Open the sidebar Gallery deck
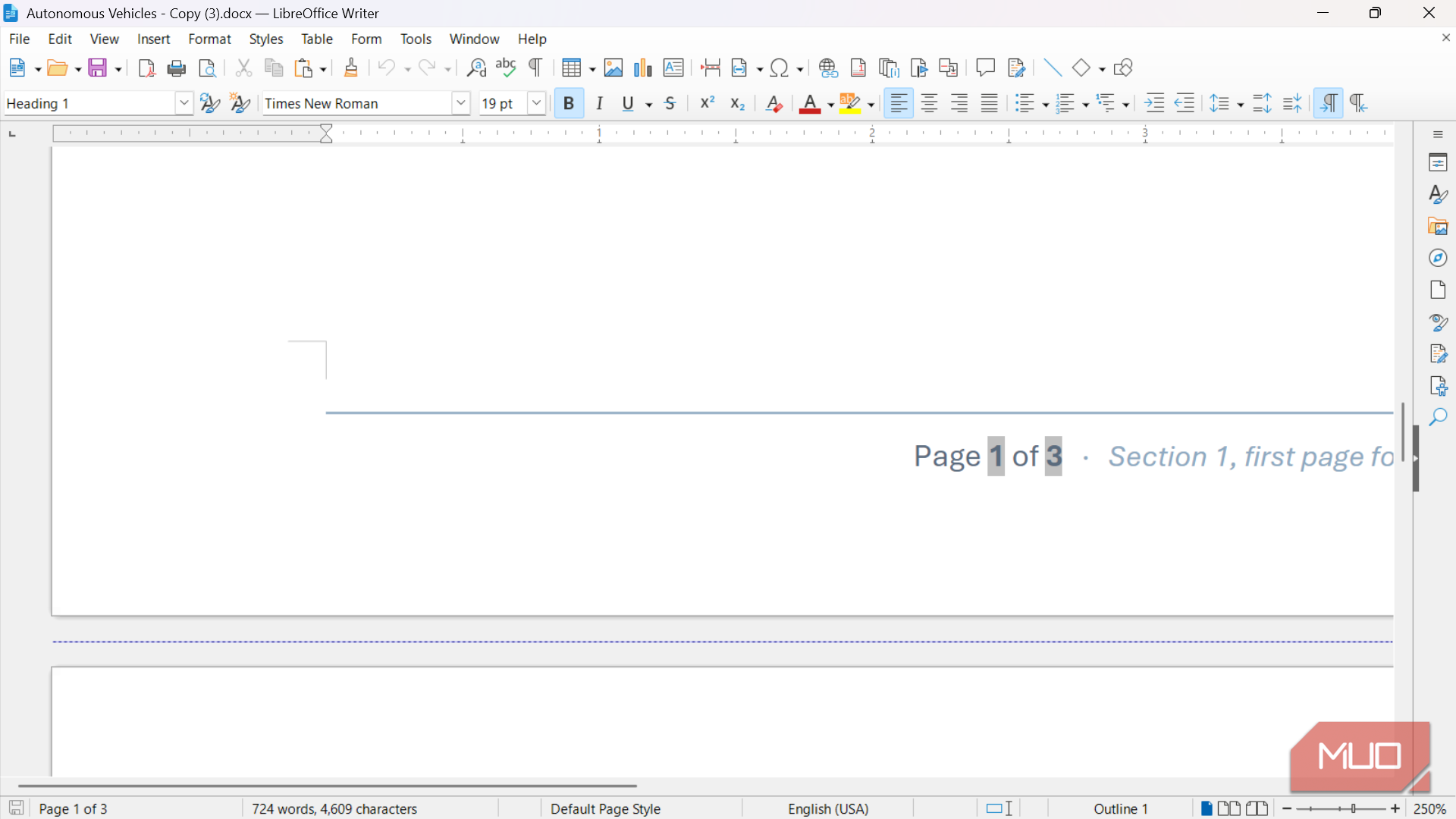 pyautogui.click(x=1438, y=226)
